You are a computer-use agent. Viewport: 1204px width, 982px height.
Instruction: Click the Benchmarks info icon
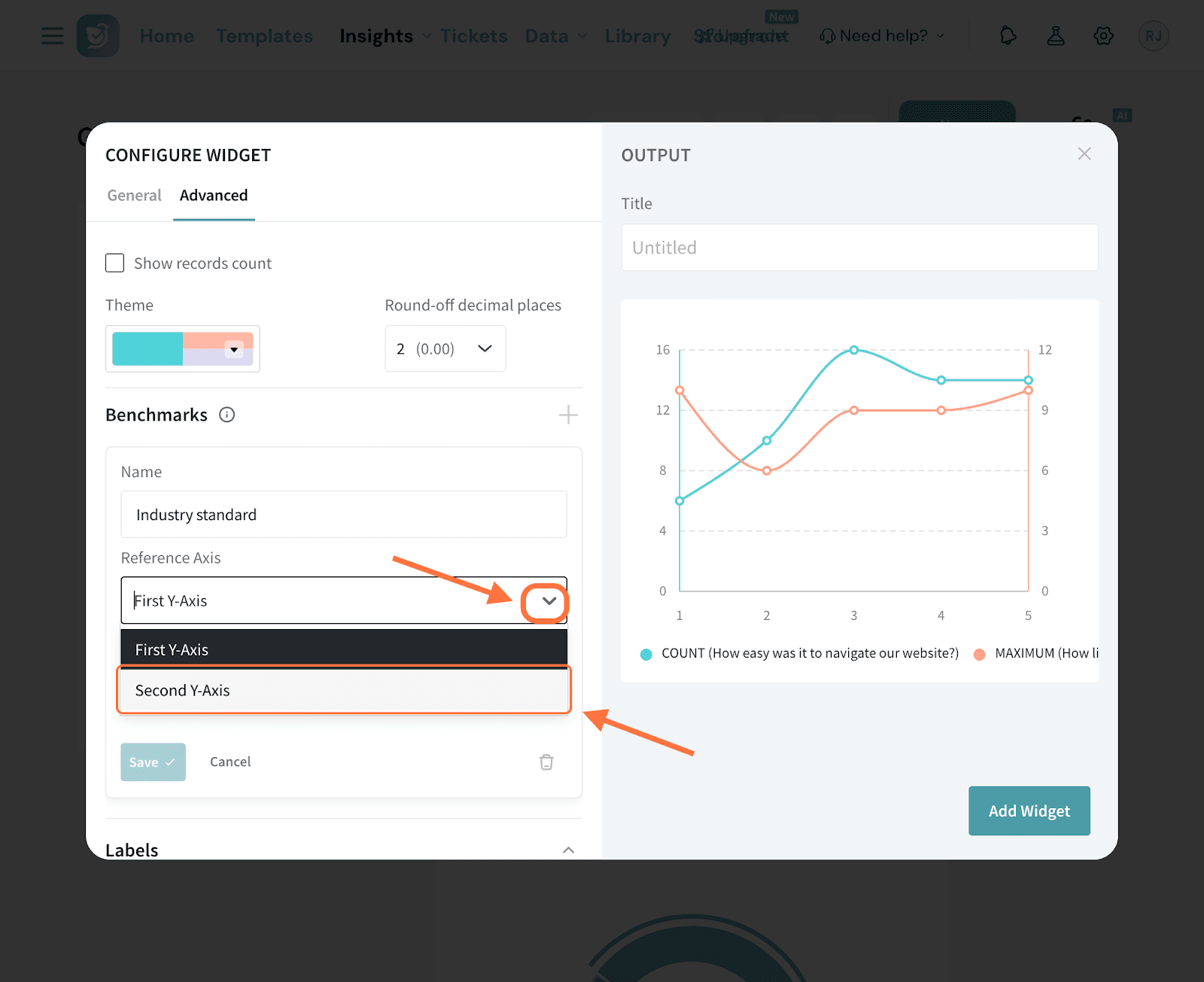(x=227, y=415)
